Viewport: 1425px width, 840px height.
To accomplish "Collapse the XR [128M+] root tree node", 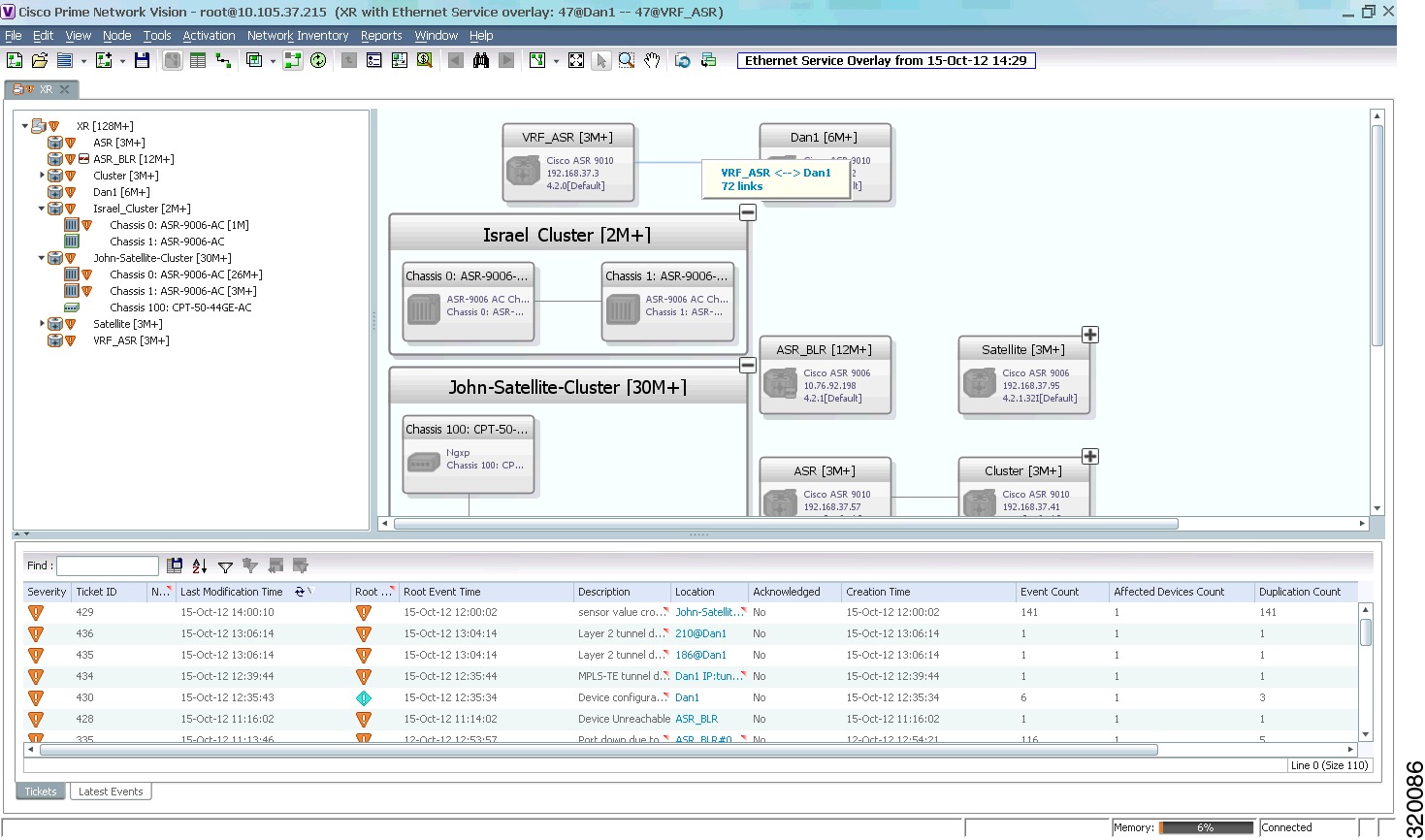I will (x=25, y=126).
